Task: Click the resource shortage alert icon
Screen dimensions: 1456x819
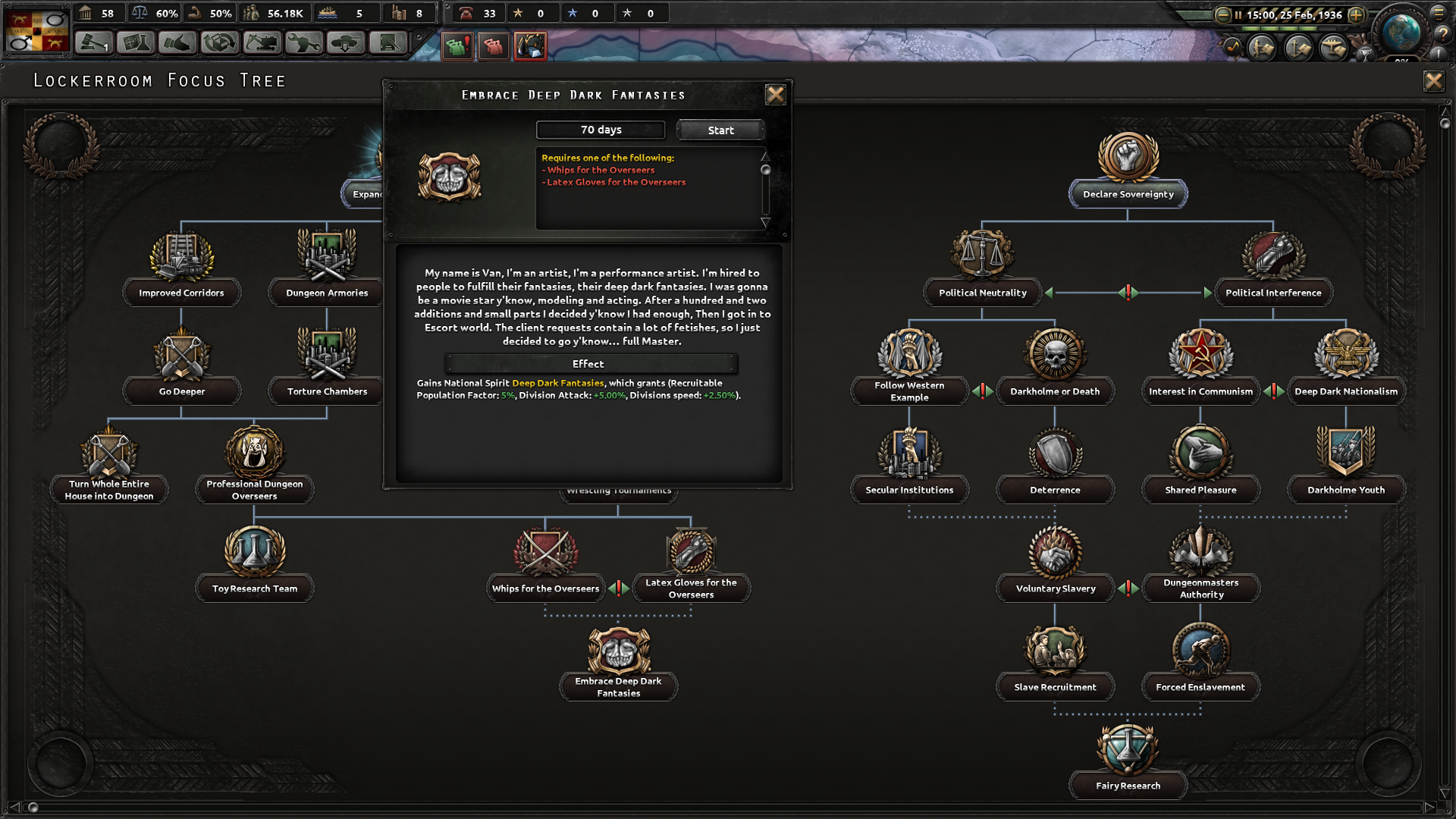Action: point(530,46)
